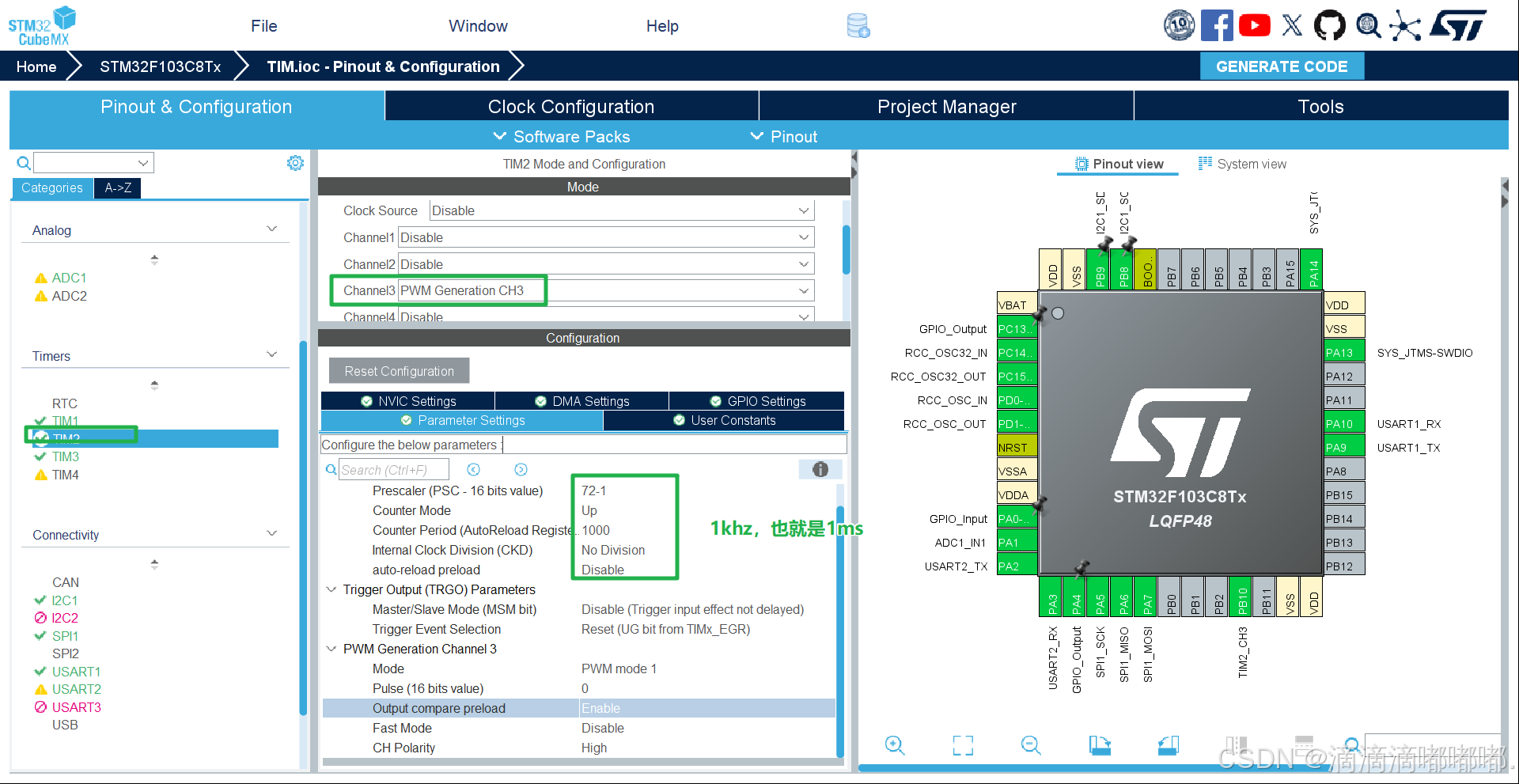Open the YouTube link icon
Screen dimensions: 1519x784
[x=1255, y=25]
